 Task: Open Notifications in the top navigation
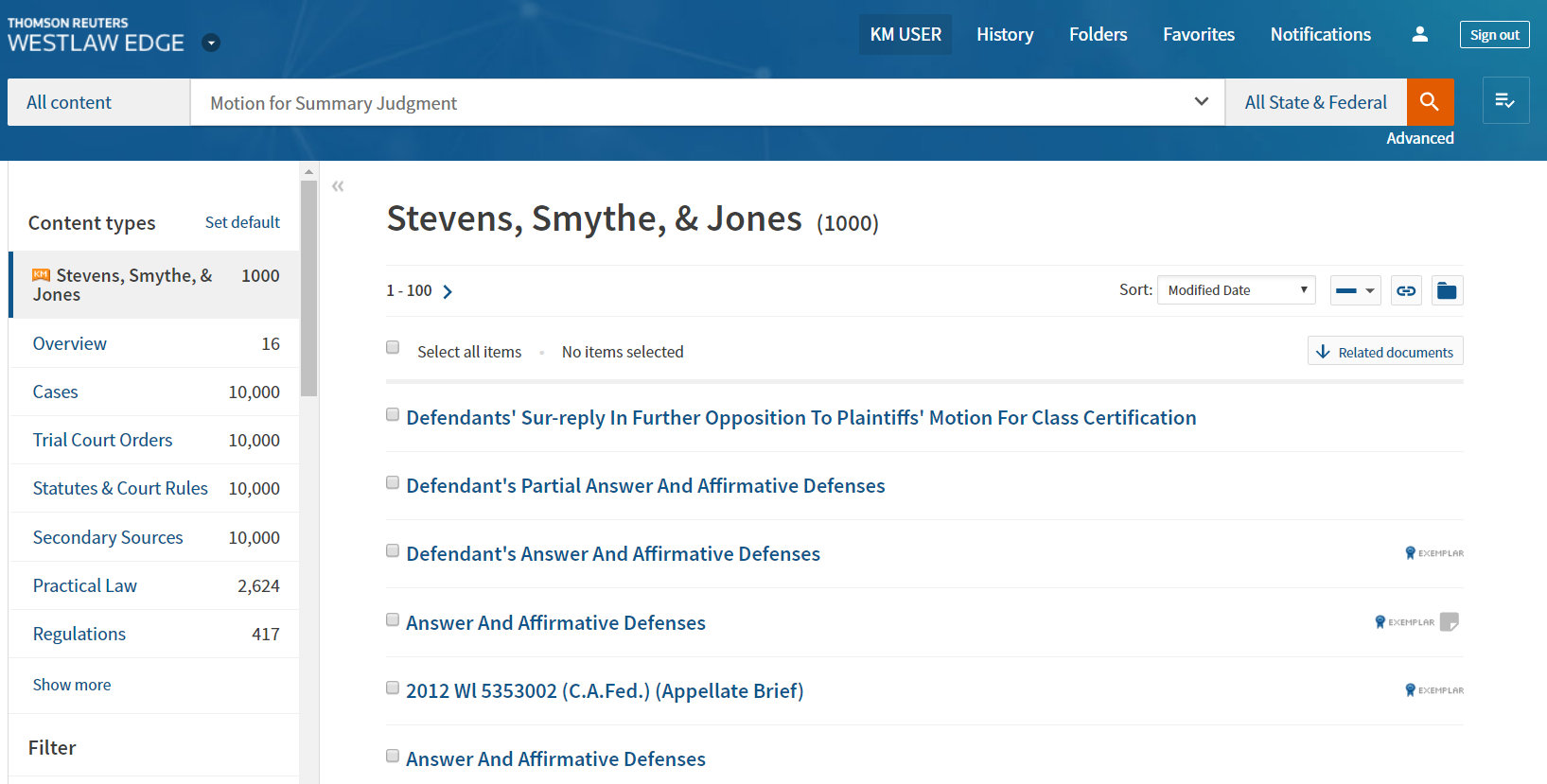tap(1320, 34)
